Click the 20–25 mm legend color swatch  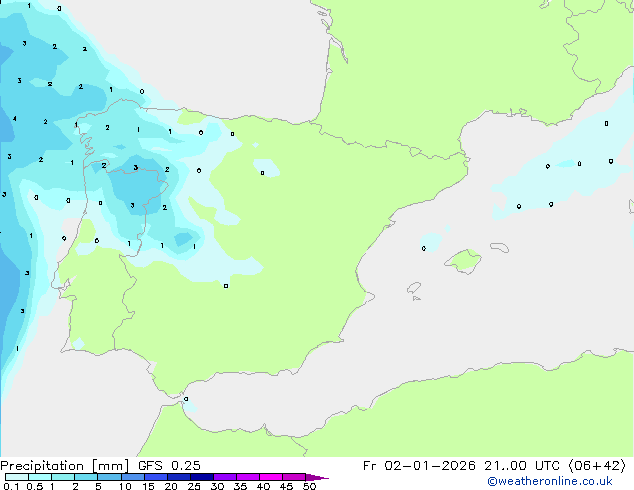[178, 477]
